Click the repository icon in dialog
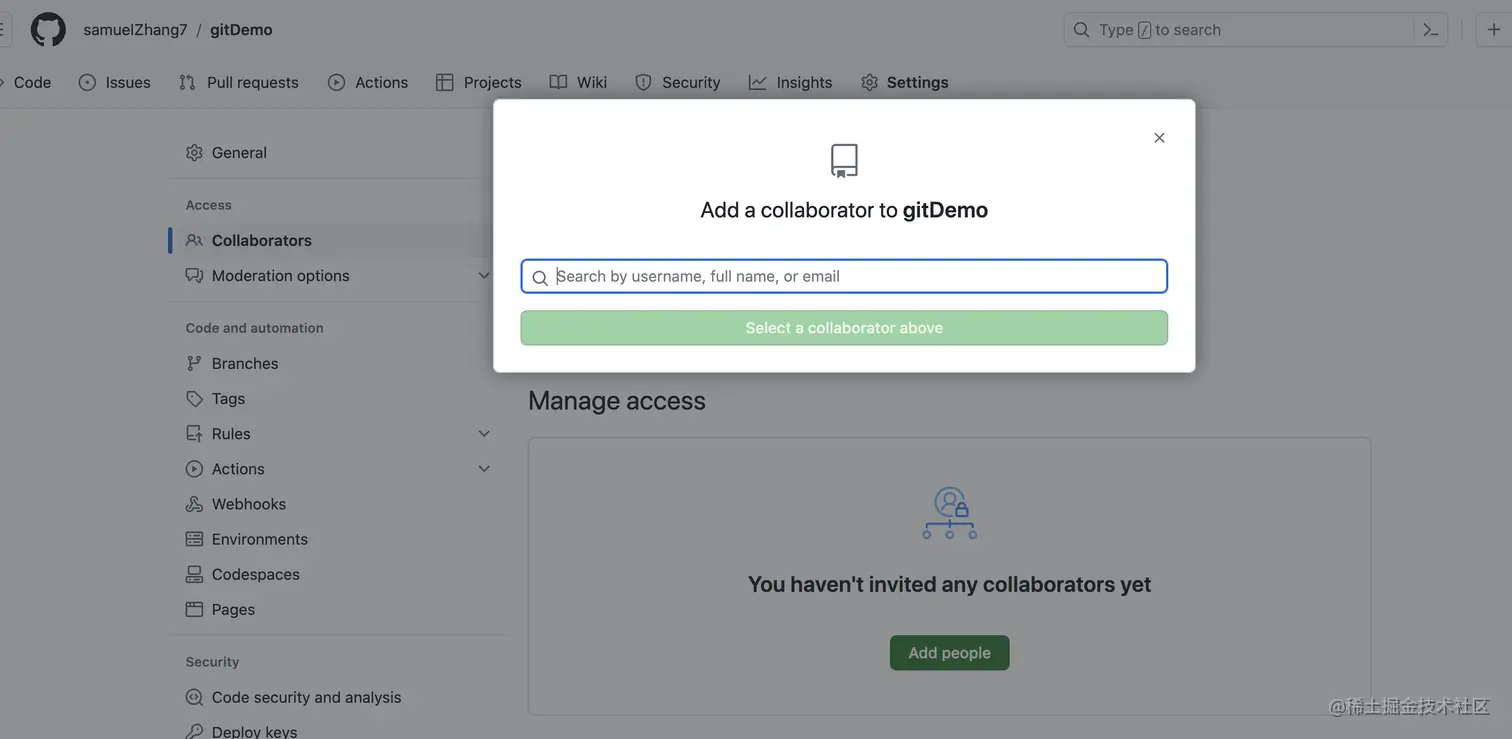Viewport: 1512px width, 739px height. [844, 161]
